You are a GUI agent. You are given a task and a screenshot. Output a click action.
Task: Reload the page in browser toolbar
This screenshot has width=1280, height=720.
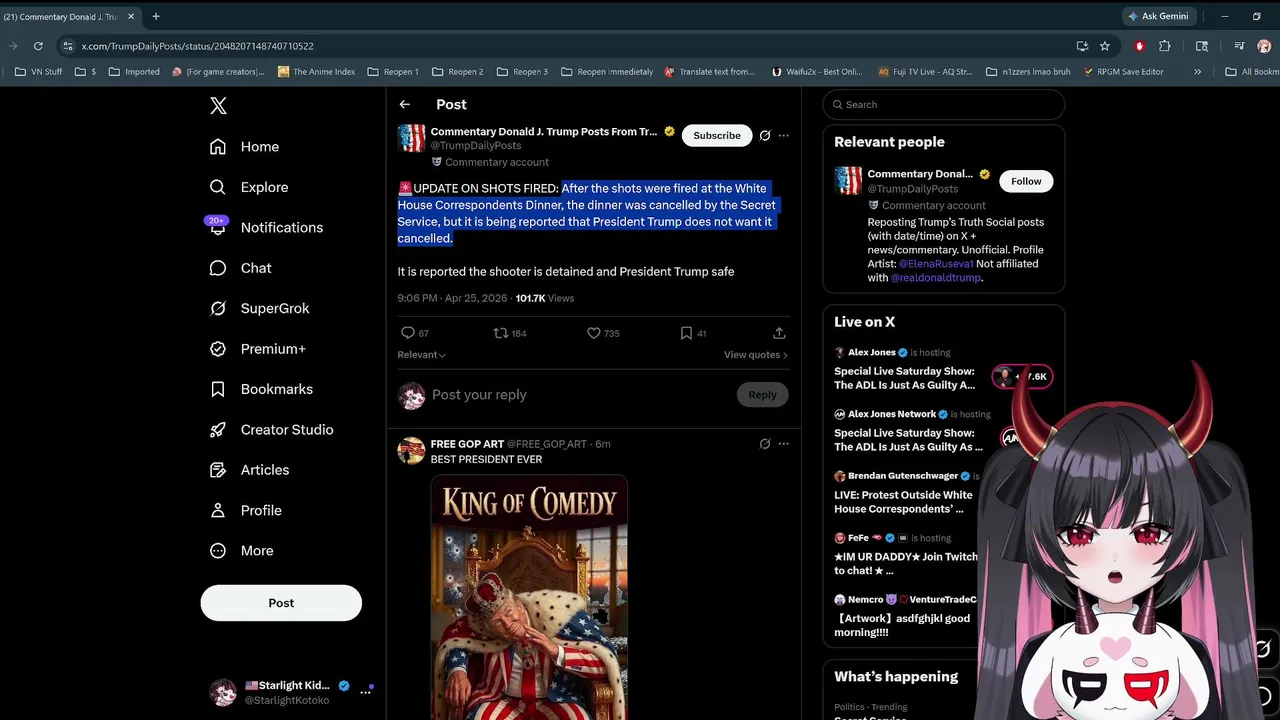click(38, 46)
